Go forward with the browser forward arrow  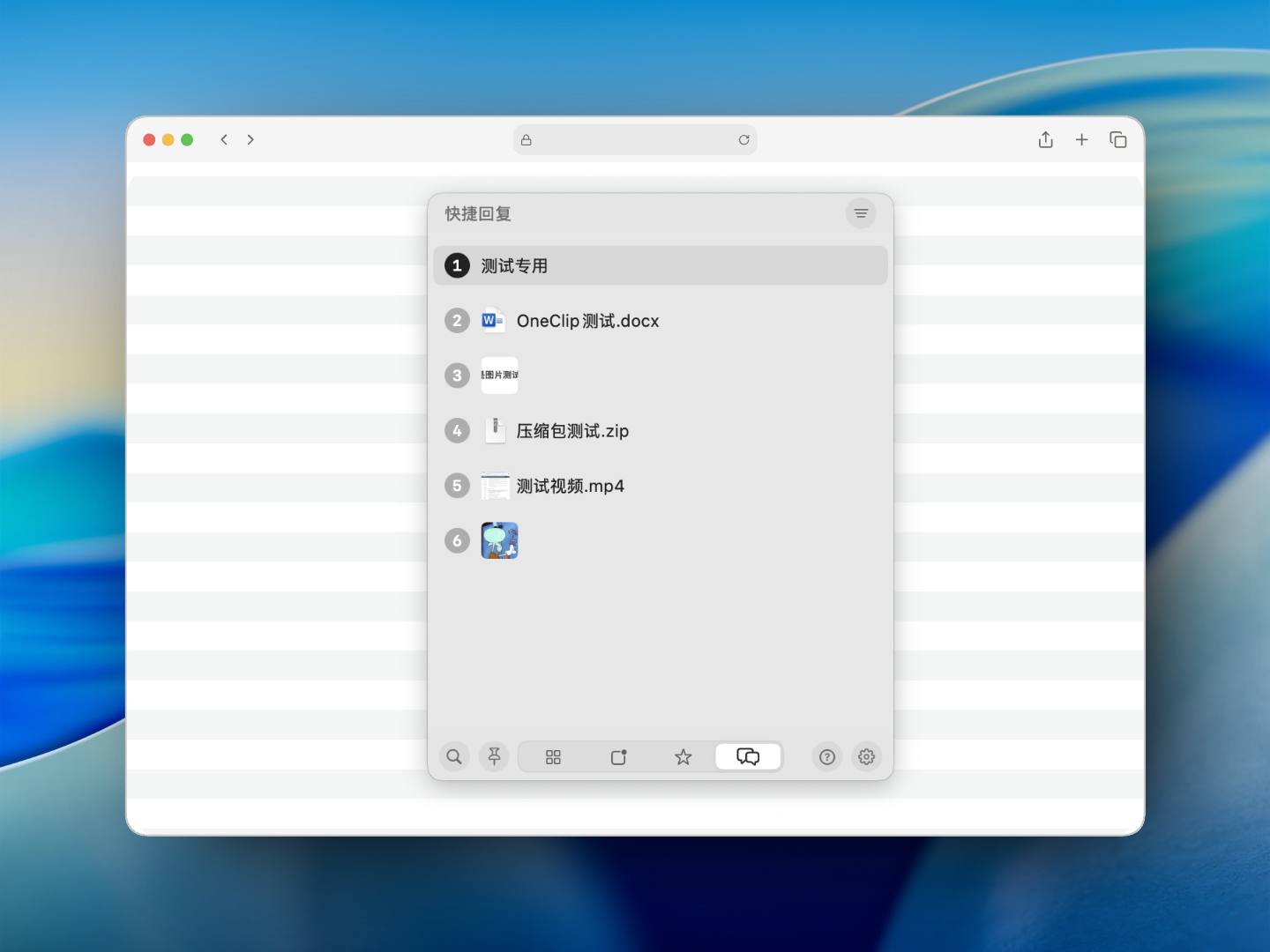250,139
